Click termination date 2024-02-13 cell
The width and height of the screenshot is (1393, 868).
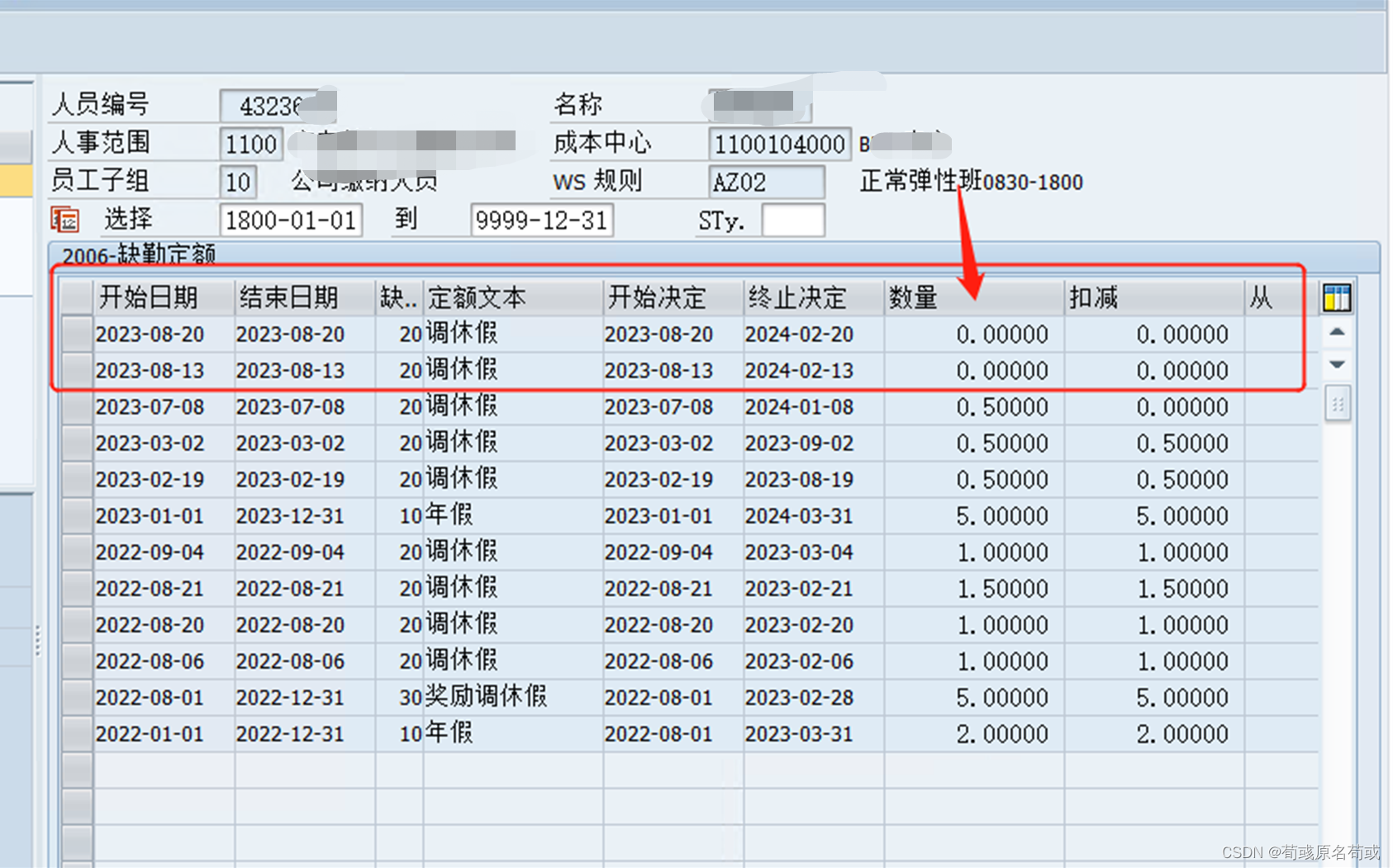[x=814, y=371]
